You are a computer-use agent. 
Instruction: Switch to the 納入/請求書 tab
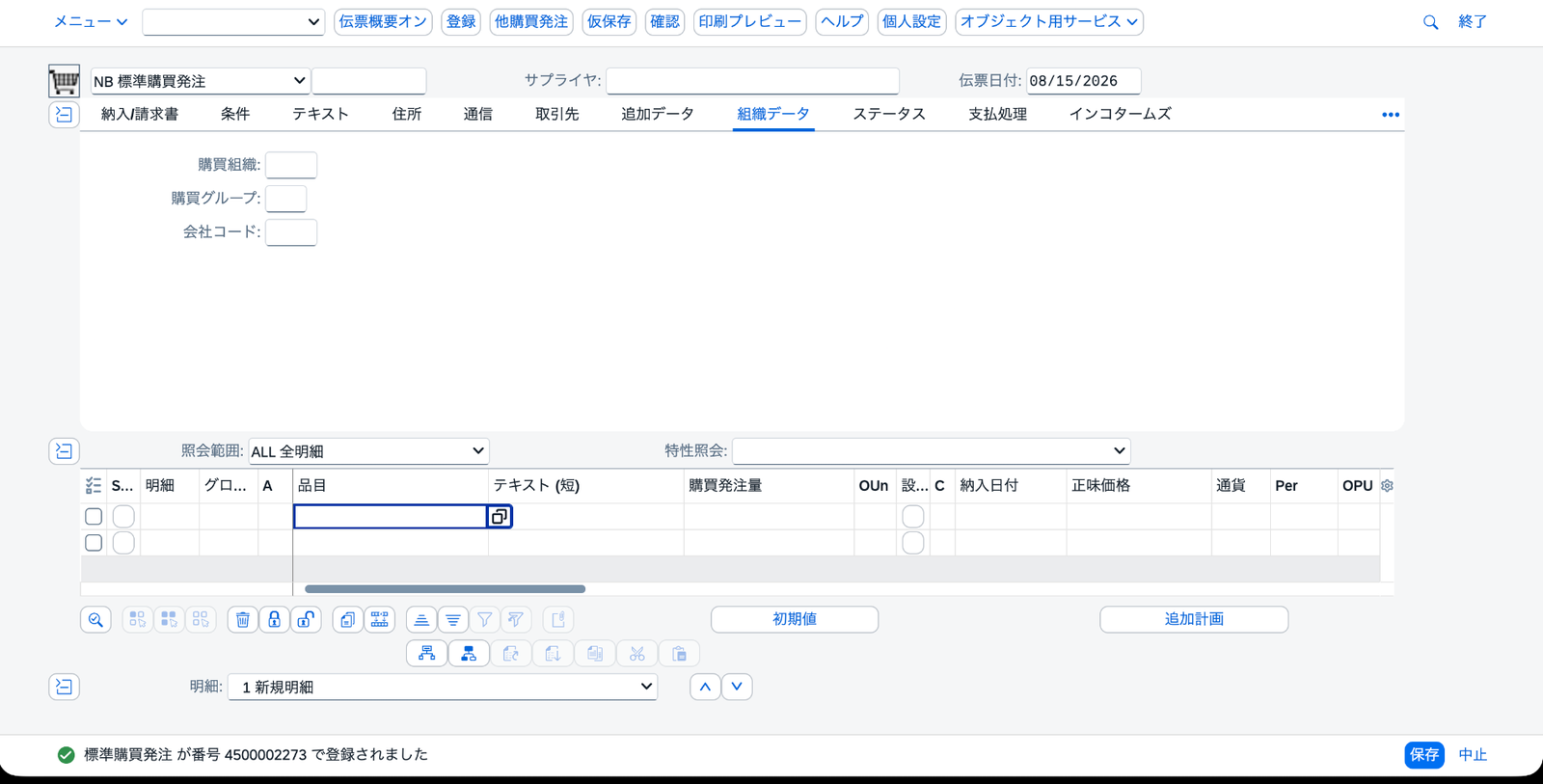(x=140, y=114)
